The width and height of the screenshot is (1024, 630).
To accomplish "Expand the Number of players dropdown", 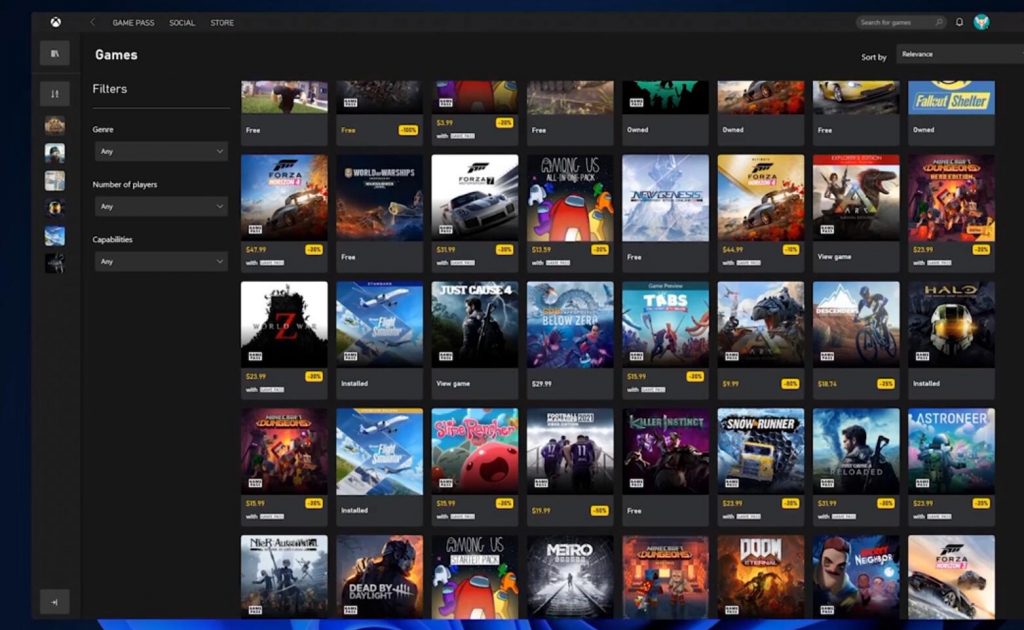I will click(x=161, y=206).
